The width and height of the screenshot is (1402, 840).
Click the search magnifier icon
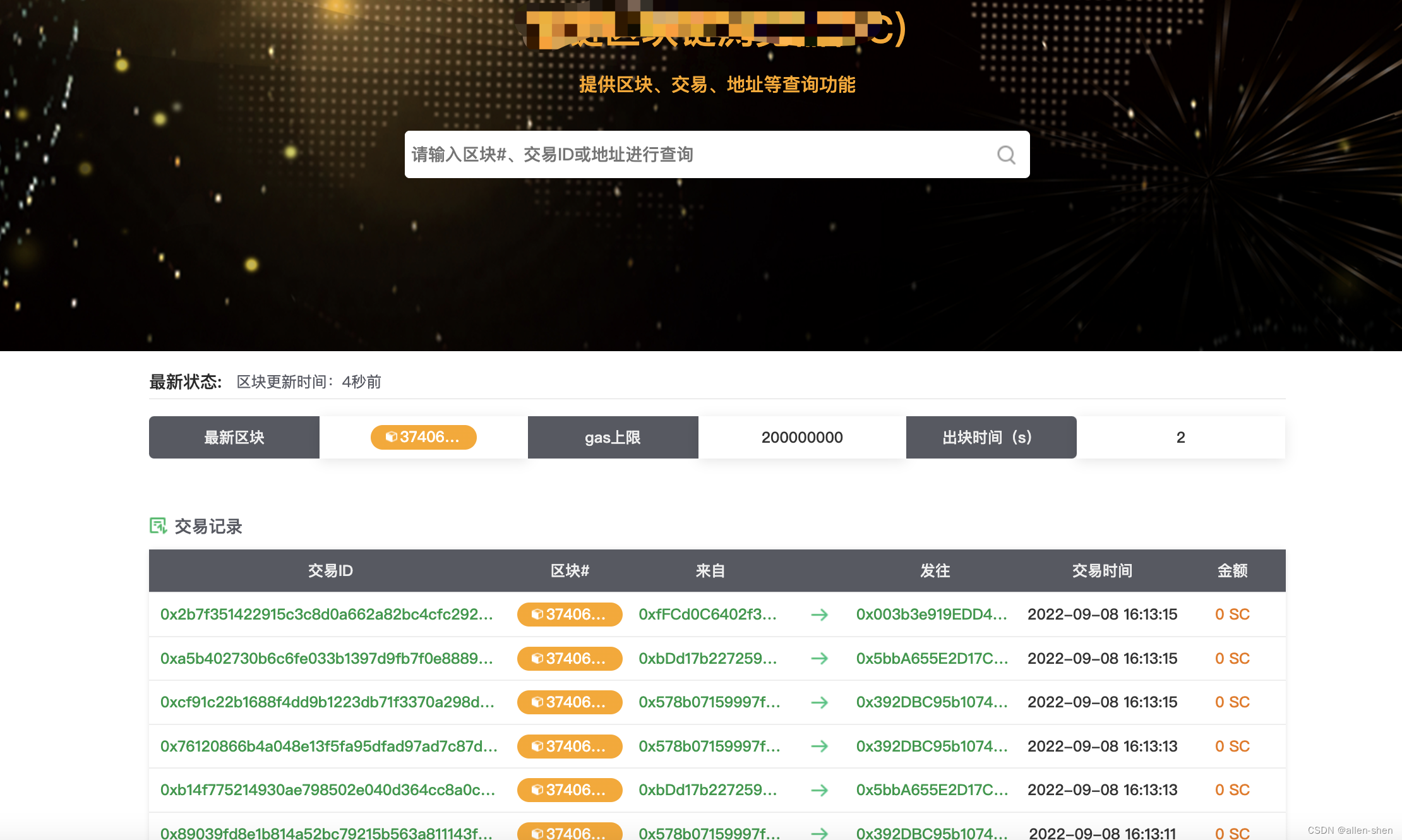click(x=1006, y=155)
